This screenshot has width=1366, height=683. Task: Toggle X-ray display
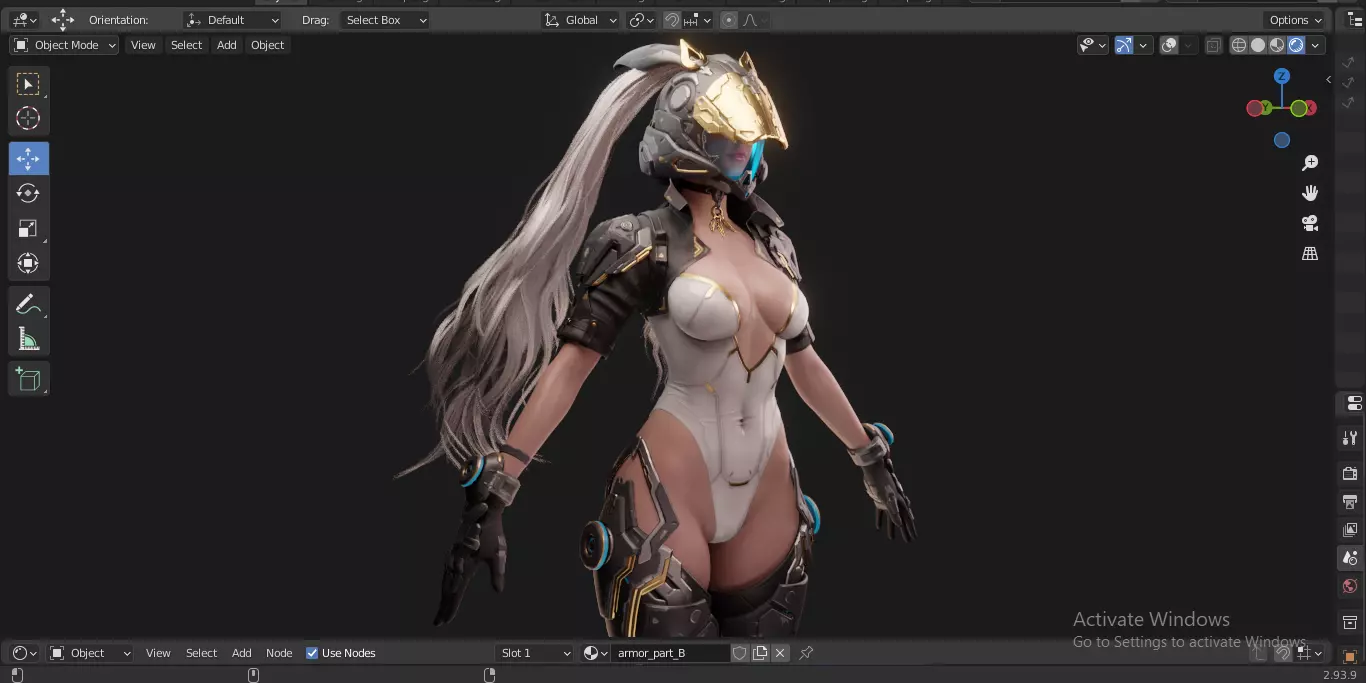pyautogui.click(x=1213, y=45)
